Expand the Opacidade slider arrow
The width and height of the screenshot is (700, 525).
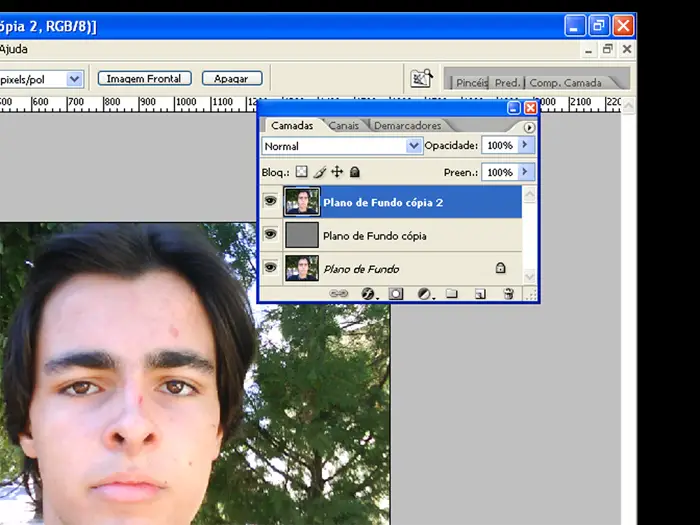[525, 146]
